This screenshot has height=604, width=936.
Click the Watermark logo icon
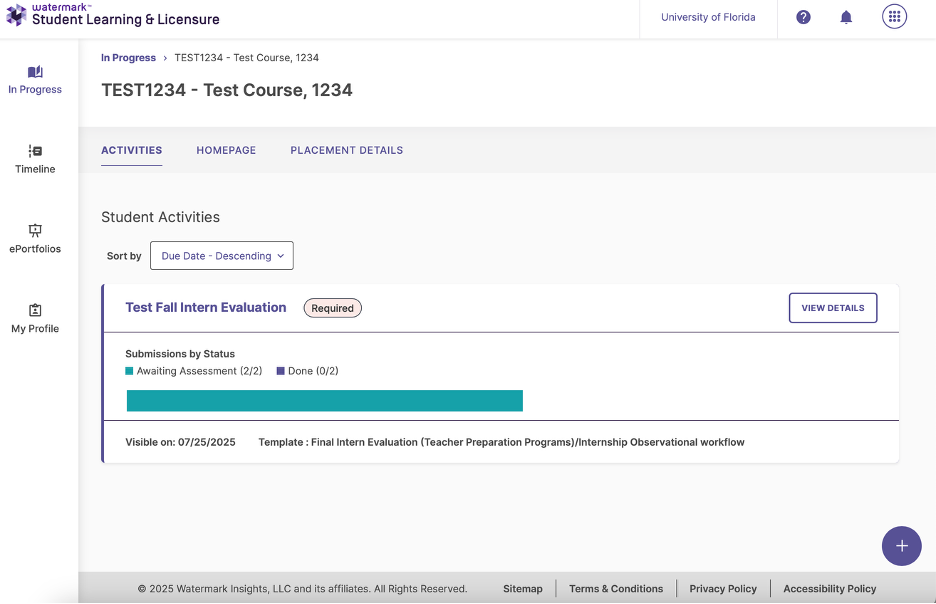[16, 15]
